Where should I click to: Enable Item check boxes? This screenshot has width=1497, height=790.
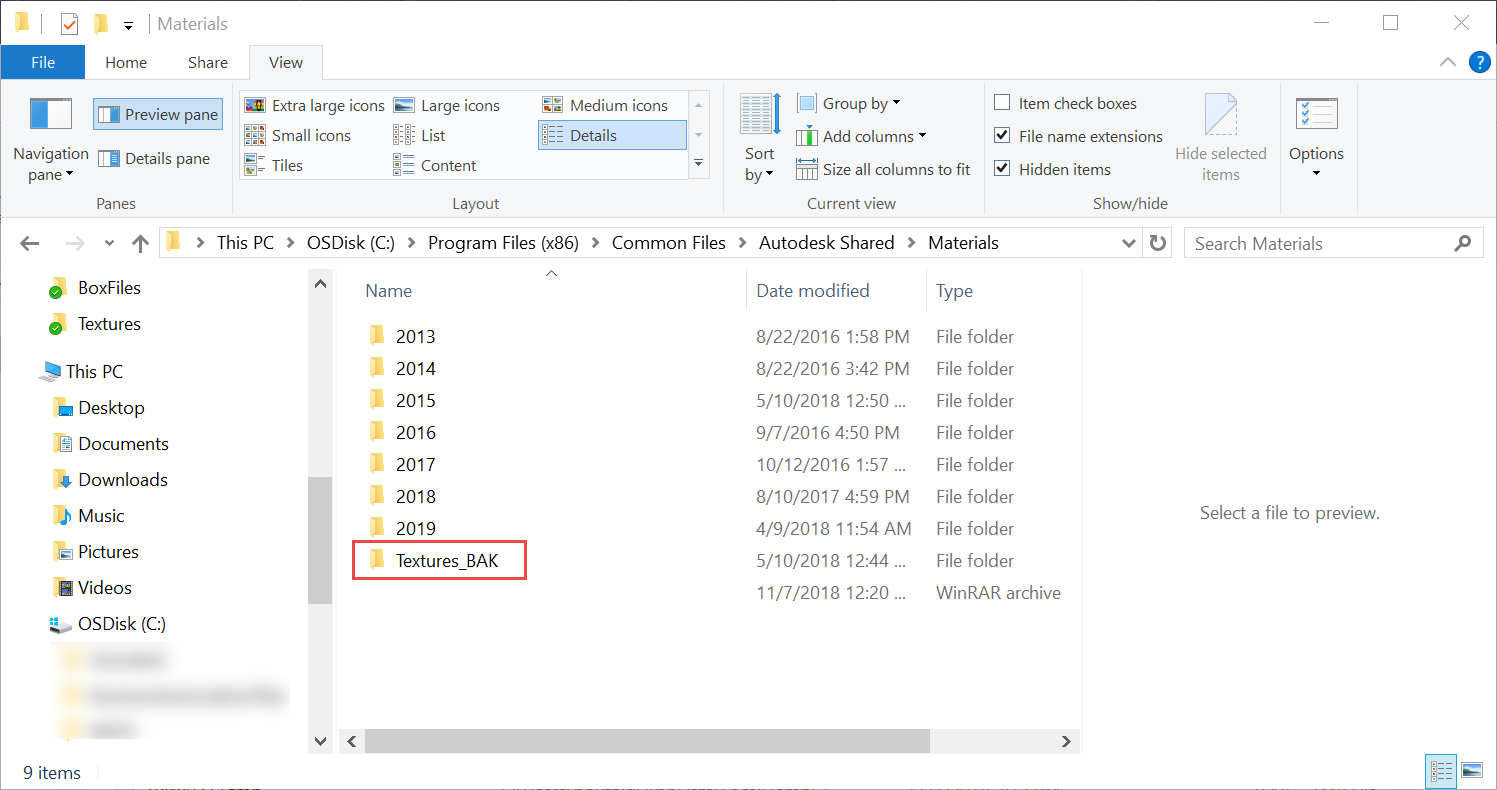tap(1066, 103)
